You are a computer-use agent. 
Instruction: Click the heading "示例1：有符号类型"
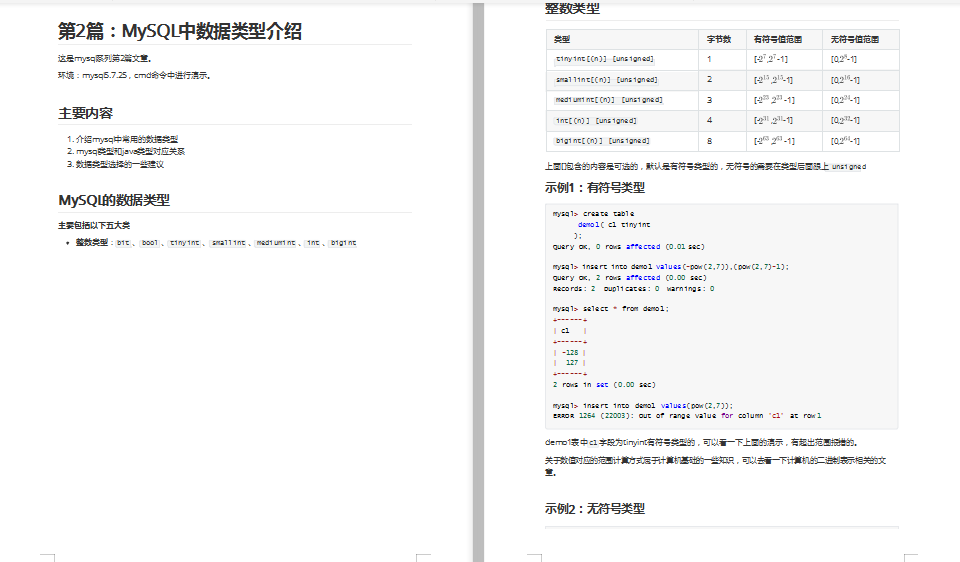click(594, 188)
